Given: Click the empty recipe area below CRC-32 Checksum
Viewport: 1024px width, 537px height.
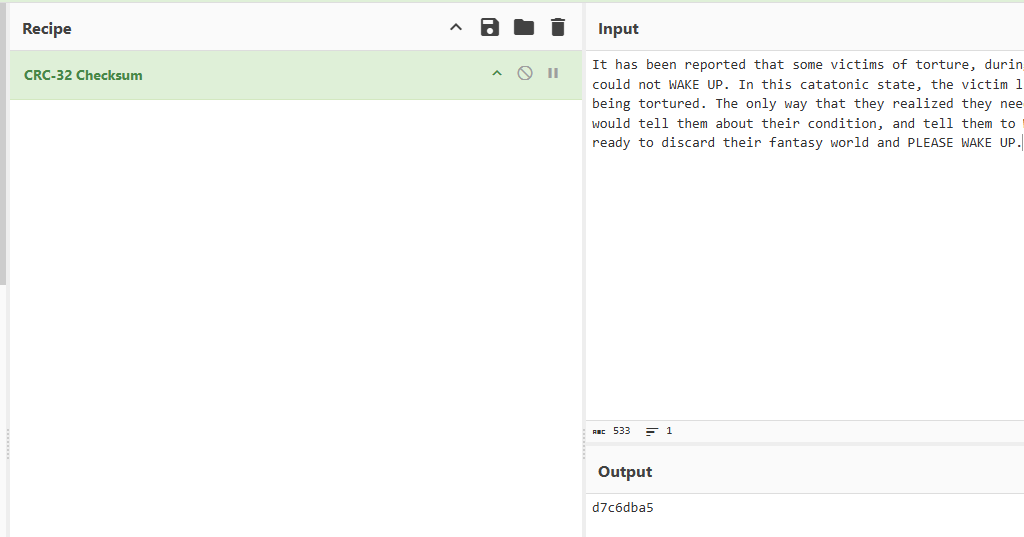Looking at the screenshot, I should [x=295, y=300].
